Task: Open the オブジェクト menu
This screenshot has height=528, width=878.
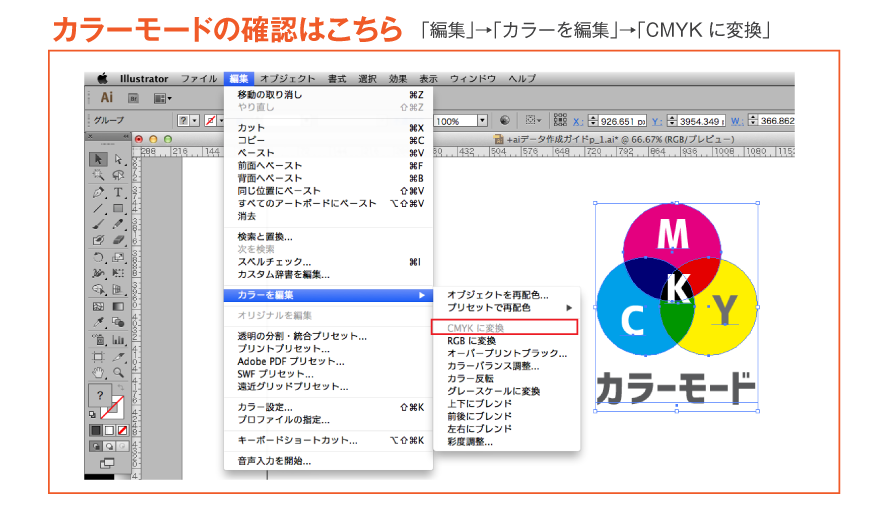Action: [287, 78]
